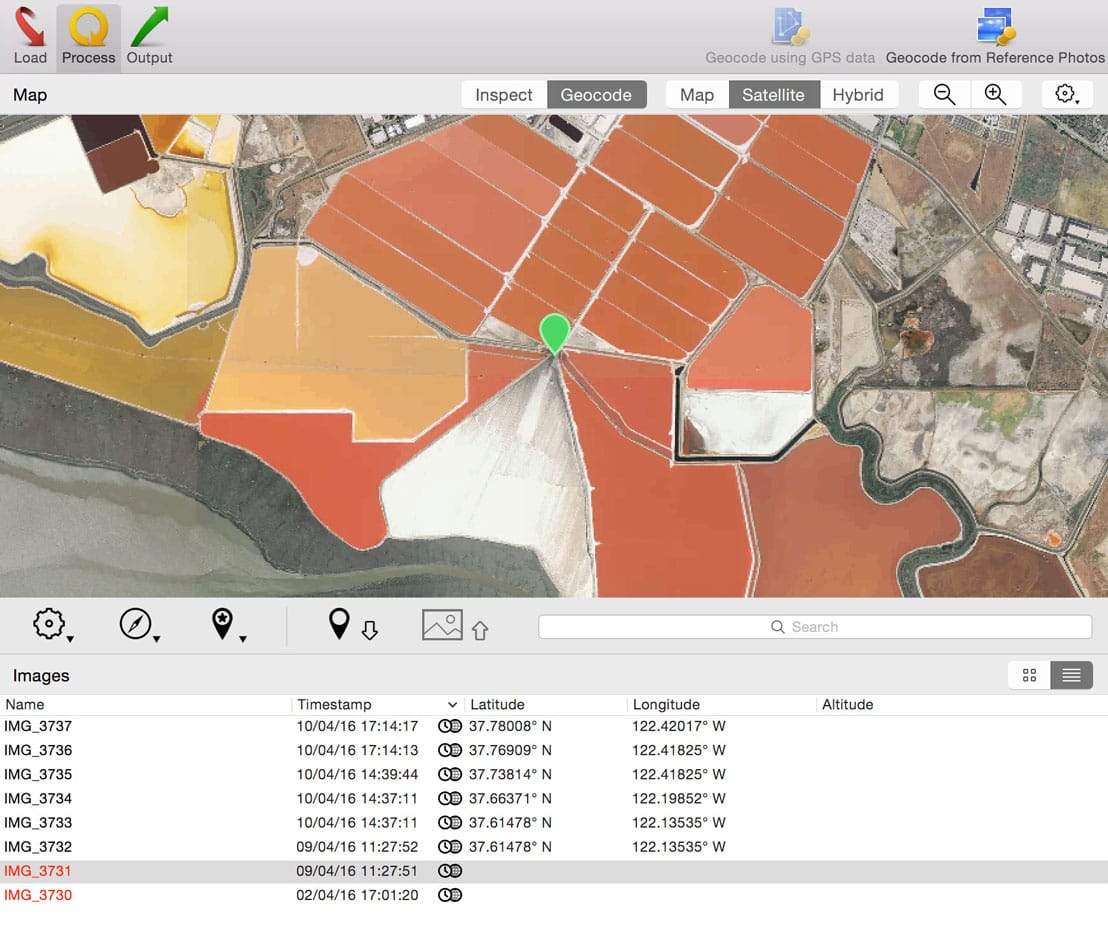Switch map mode to Inspect
The height and width of the screenshot is (948, 1108).
(504, 95)
